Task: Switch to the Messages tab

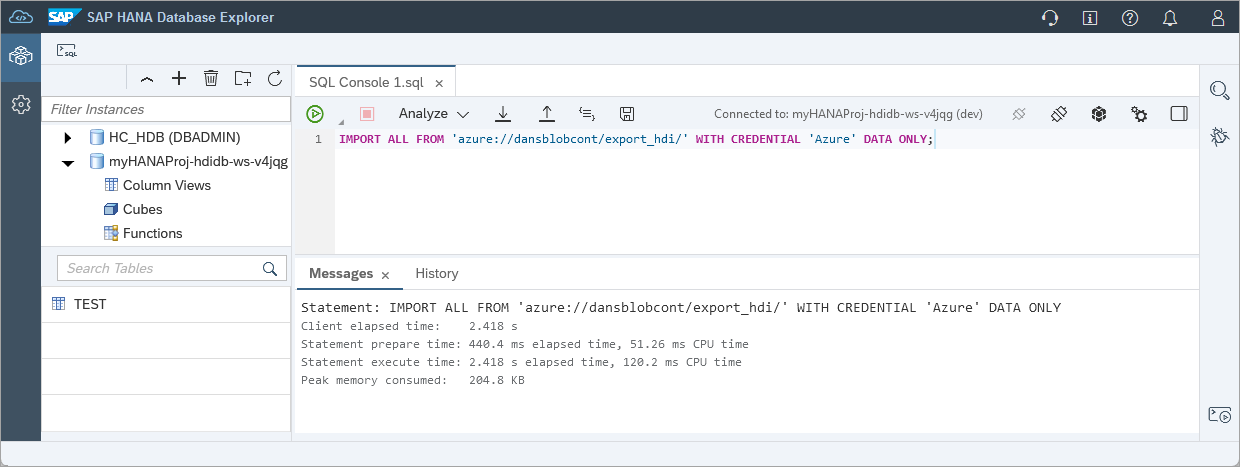Action: [x=341, y=273]
